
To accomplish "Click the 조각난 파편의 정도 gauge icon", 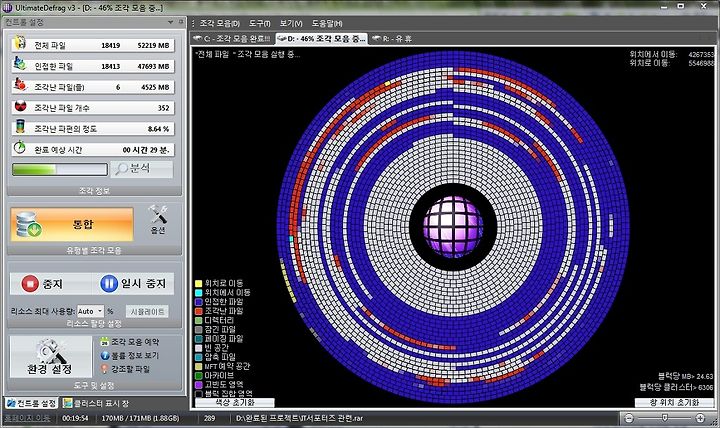I will (x=20, y=126).
